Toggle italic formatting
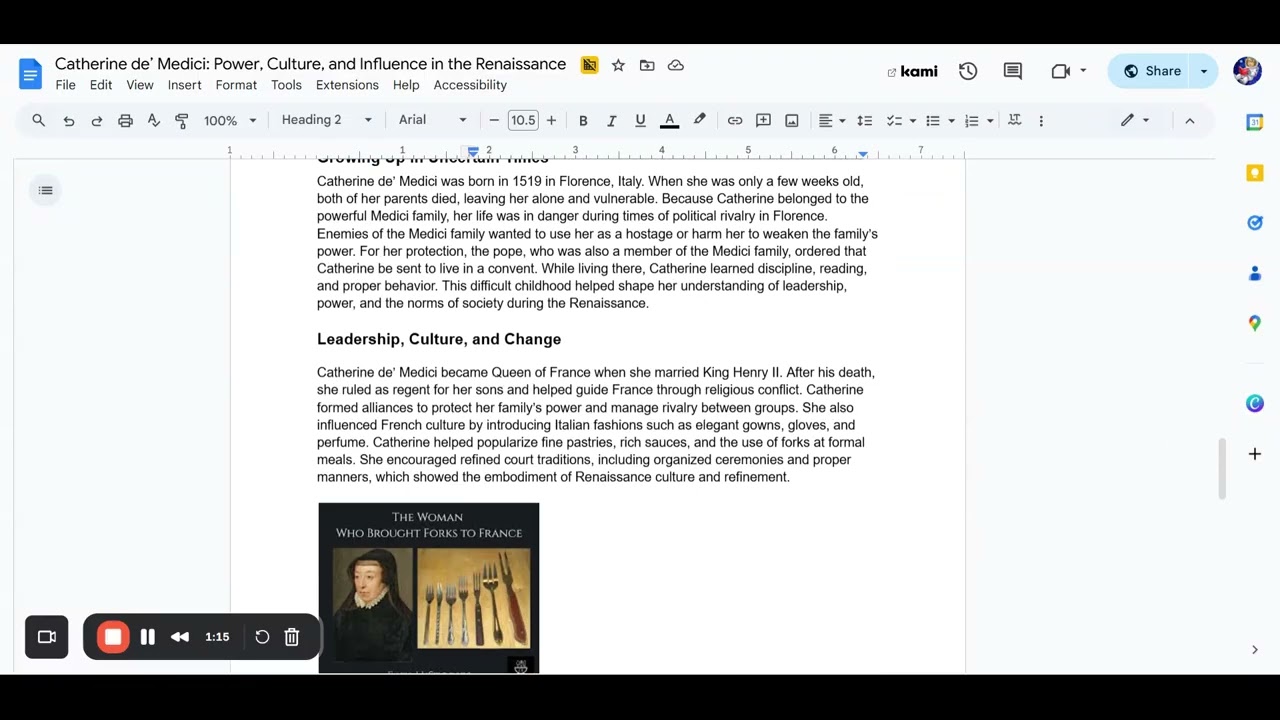 pos(612,120)
